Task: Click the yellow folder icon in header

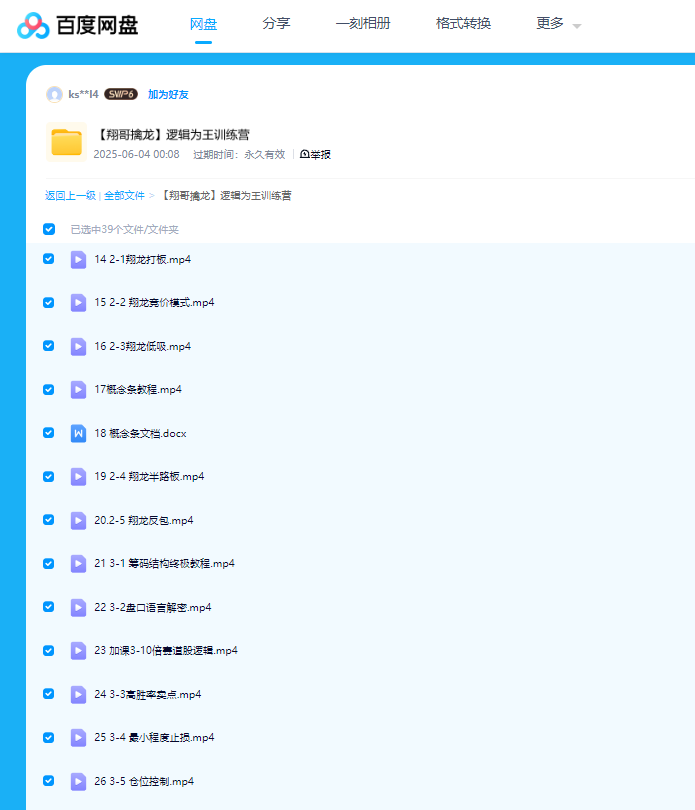Action: [66, 143]
